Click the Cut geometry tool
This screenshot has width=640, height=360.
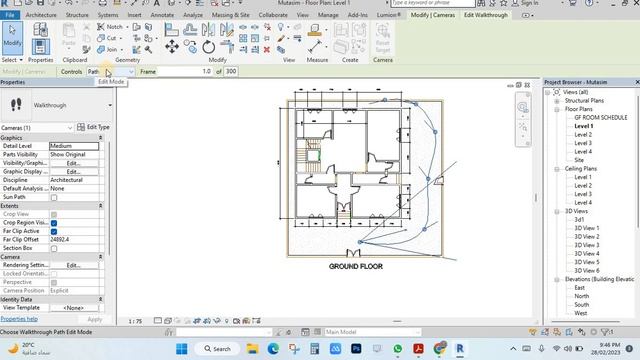(x=107, y=38)
